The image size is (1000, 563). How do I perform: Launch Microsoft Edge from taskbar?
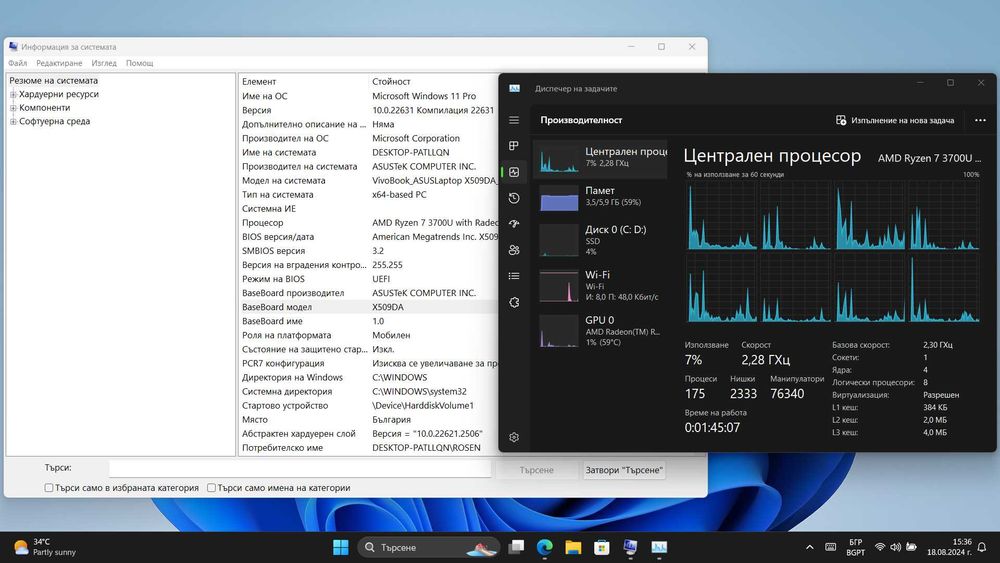(545, 547)
